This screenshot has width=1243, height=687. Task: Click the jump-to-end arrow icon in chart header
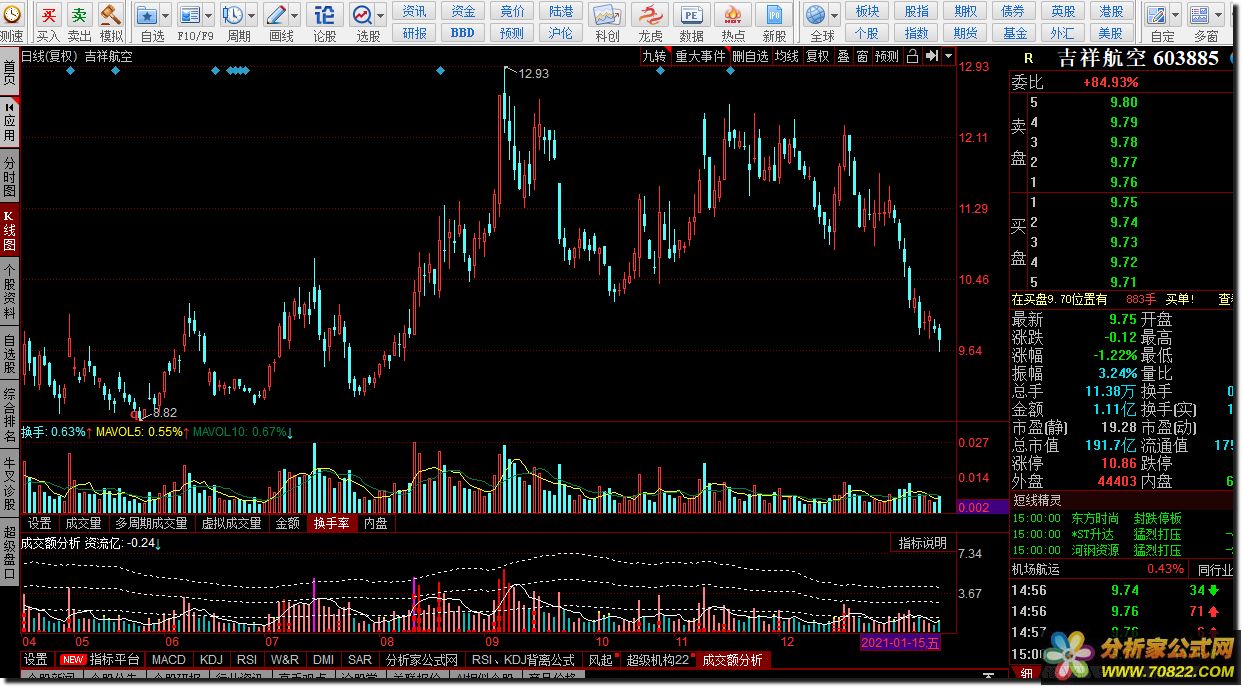(932, 57)
